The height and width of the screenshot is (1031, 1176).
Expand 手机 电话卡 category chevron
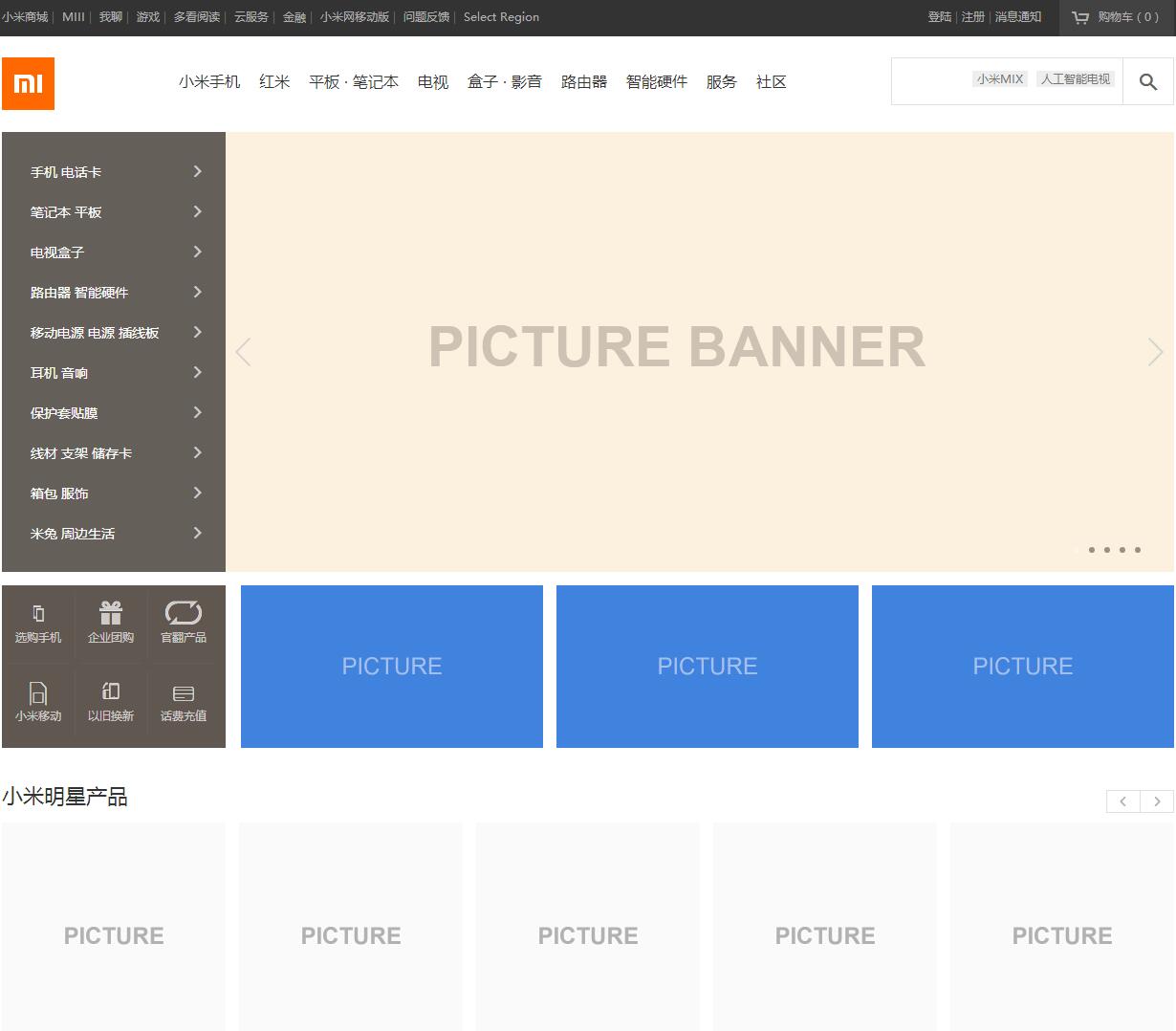(x=198, y=171)
